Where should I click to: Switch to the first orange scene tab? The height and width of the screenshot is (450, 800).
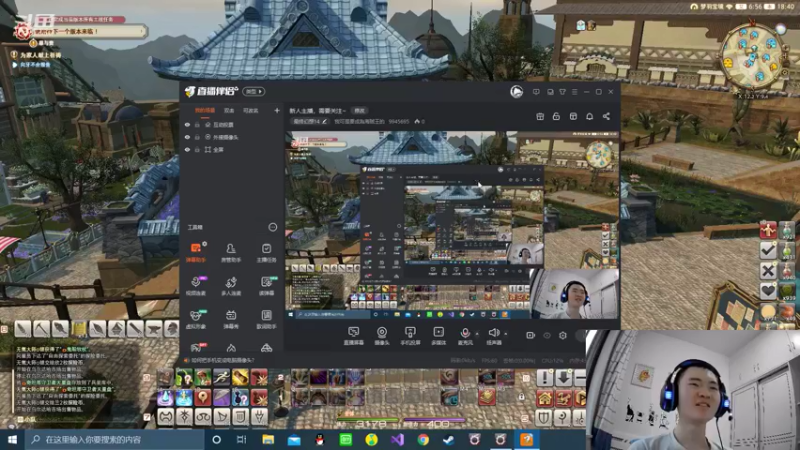[205, 110]
